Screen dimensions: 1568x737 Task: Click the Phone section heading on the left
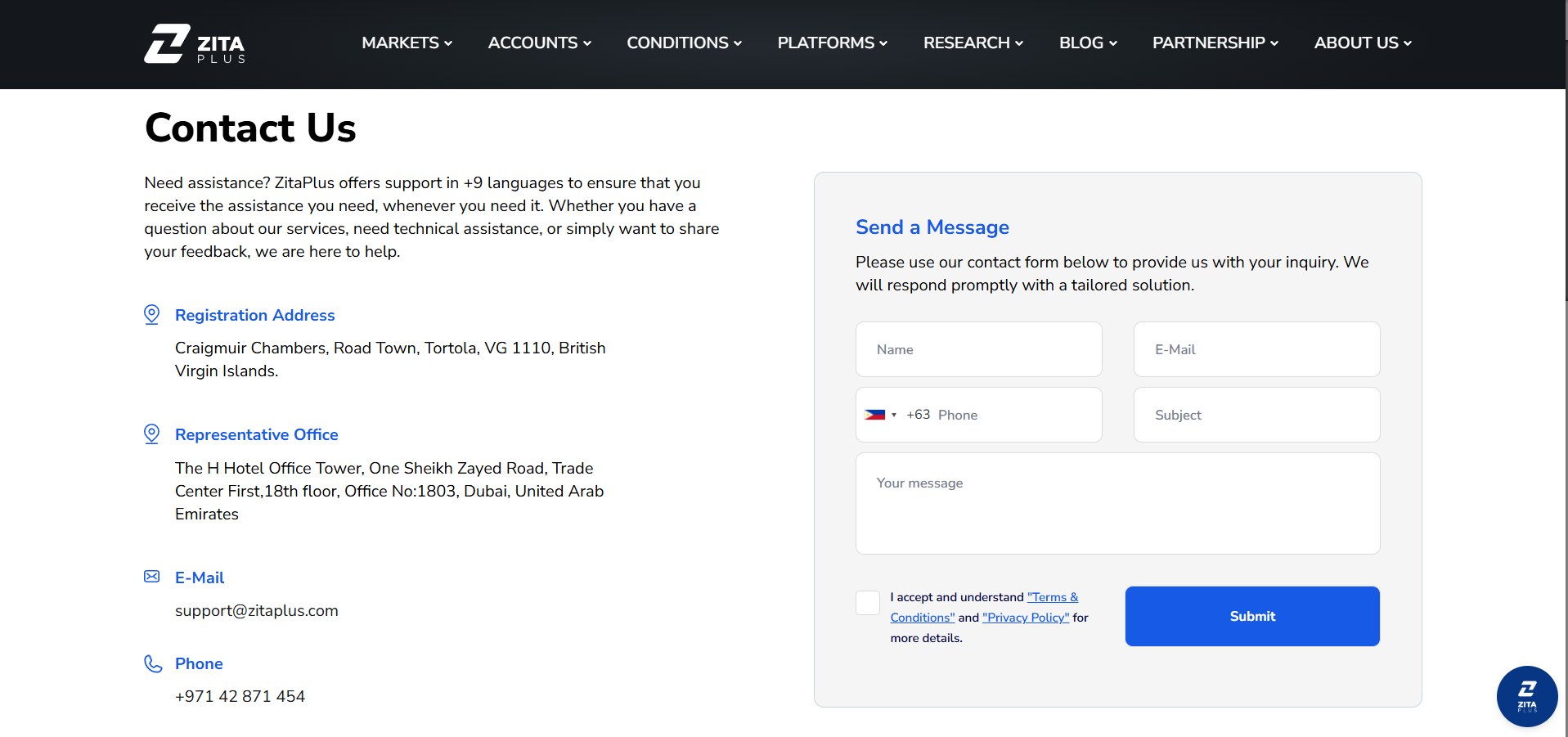coord(199,663)
